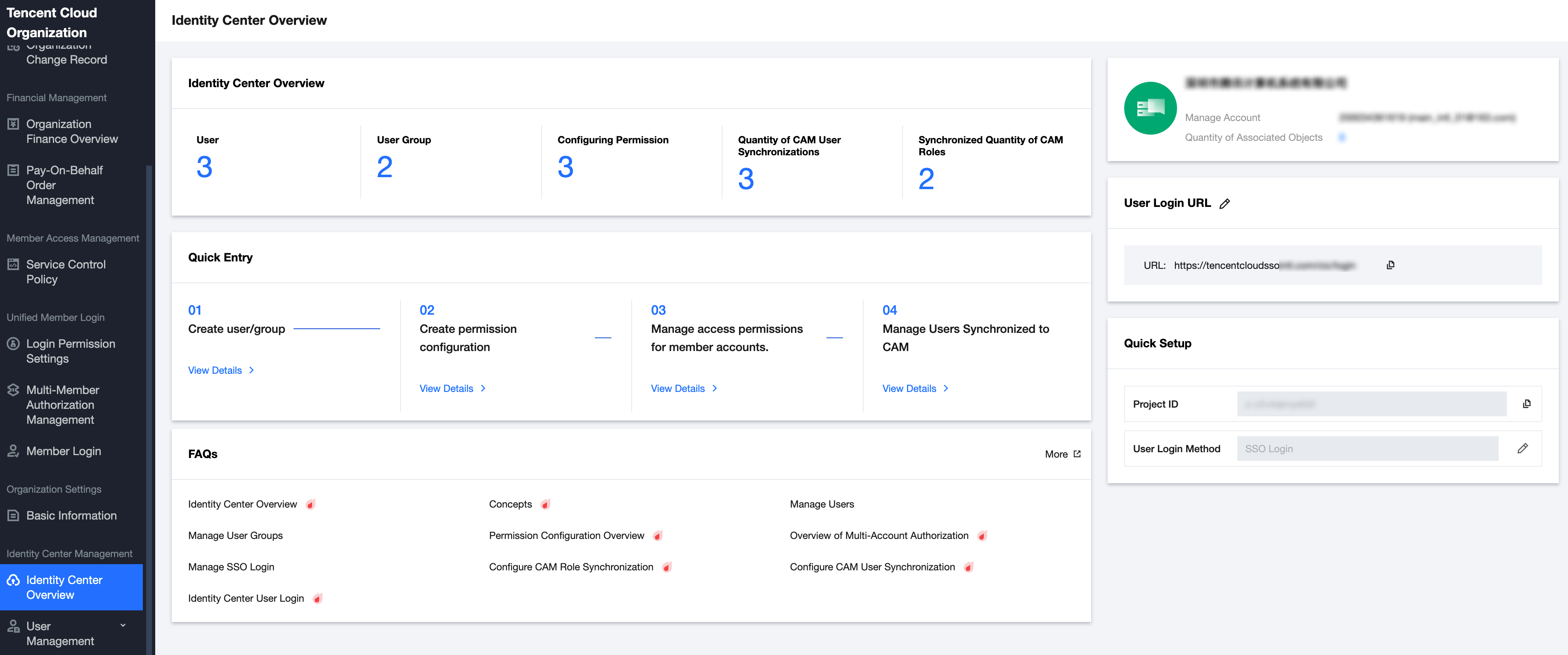Click the Service Control Policy sidebar icon
Viewport: 1568px width, 655px height.
click(13, 264)
